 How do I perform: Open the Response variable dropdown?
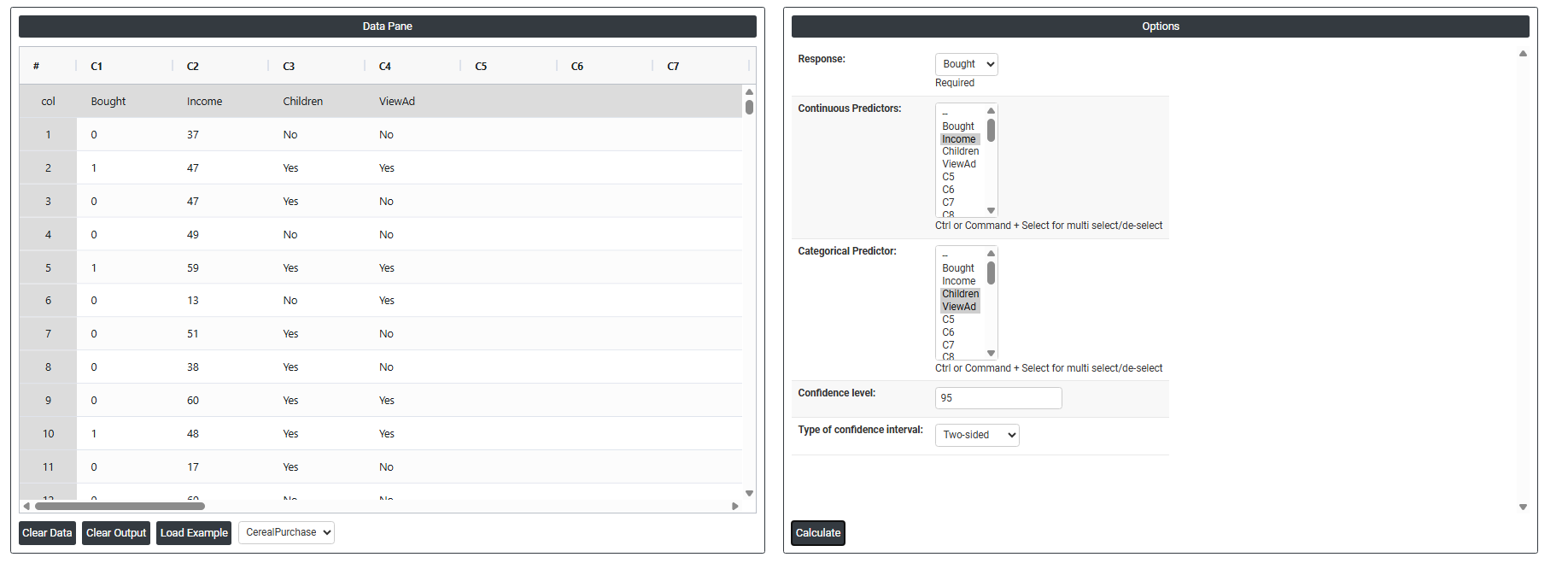[x=966, y=64]
